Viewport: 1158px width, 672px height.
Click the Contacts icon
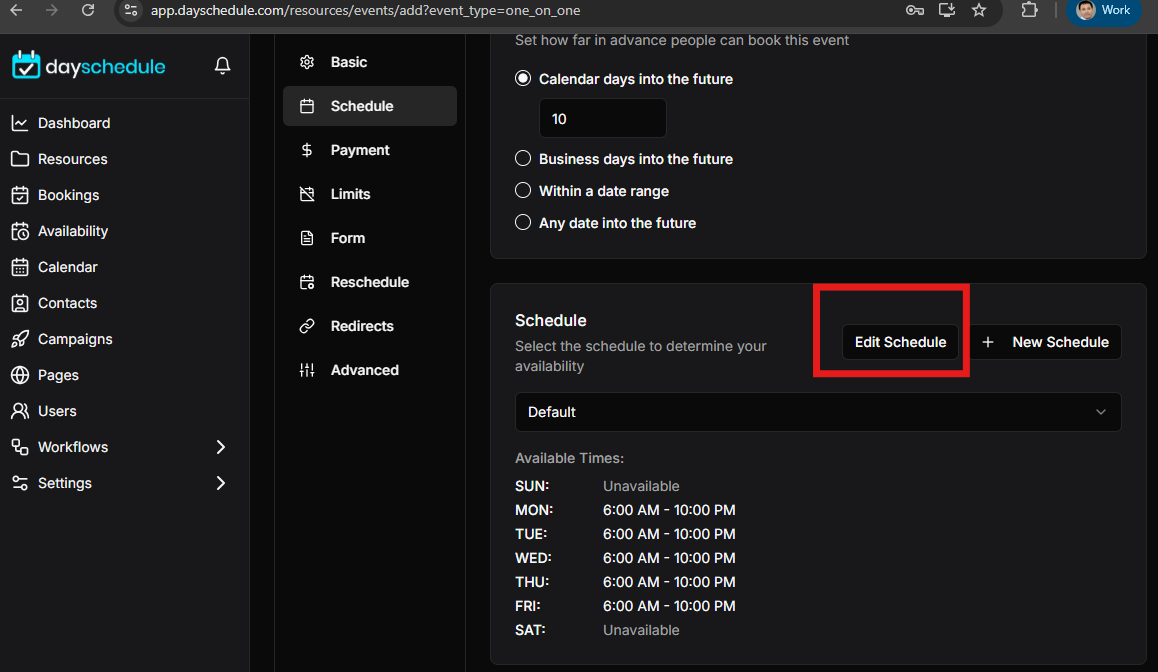20,304
